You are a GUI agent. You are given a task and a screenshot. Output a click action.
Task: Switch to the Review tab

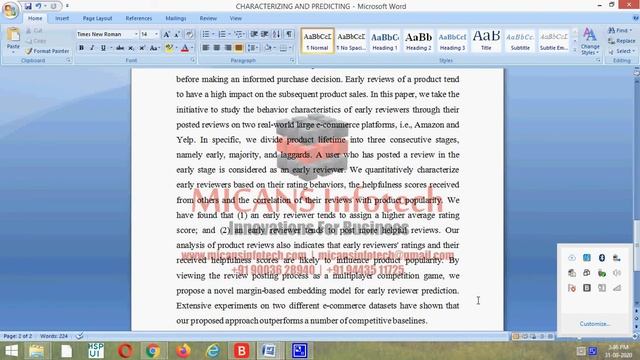click(x=208, y=18)
